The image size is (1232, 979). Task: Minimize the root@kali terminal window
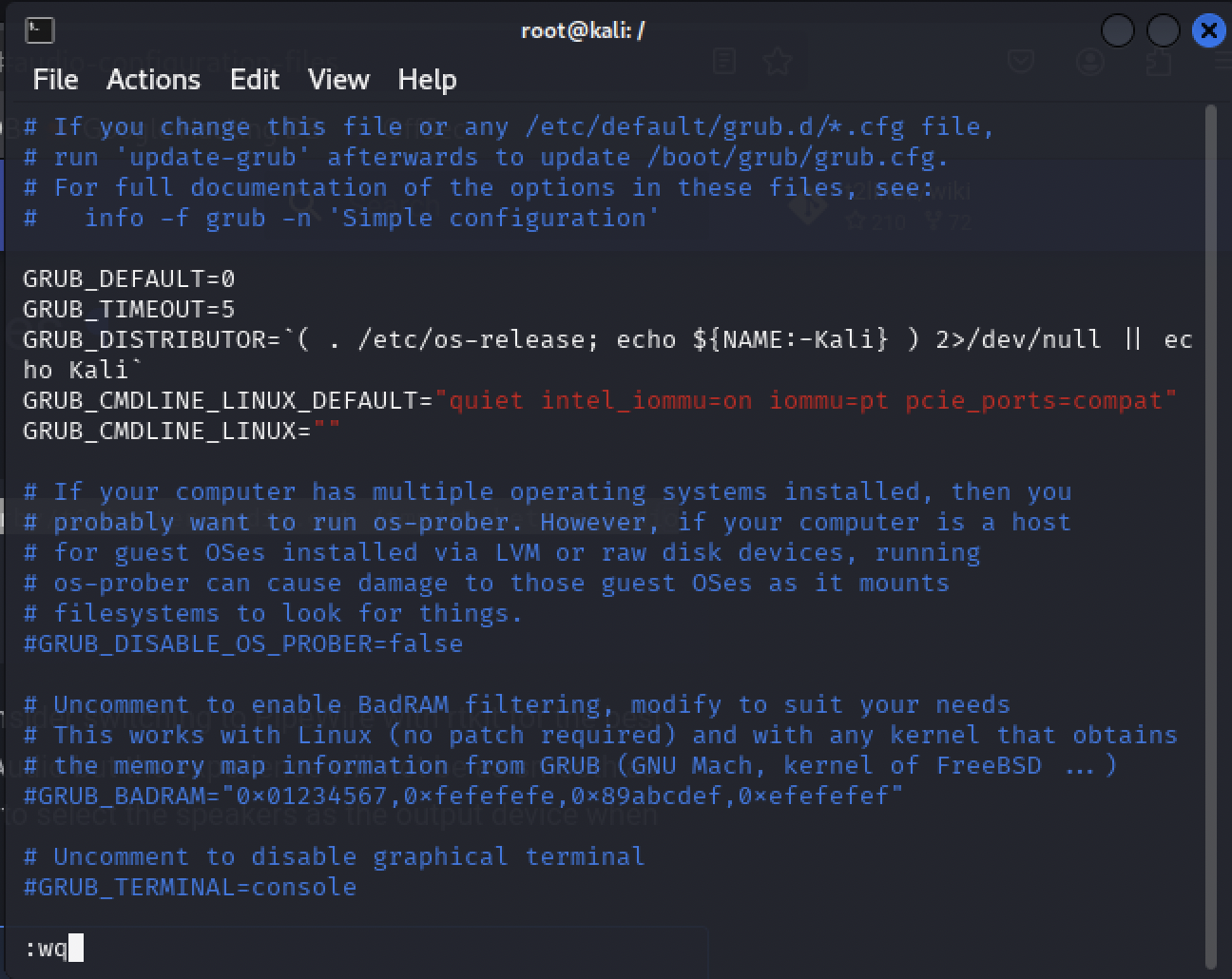(x=1118, y=30)
